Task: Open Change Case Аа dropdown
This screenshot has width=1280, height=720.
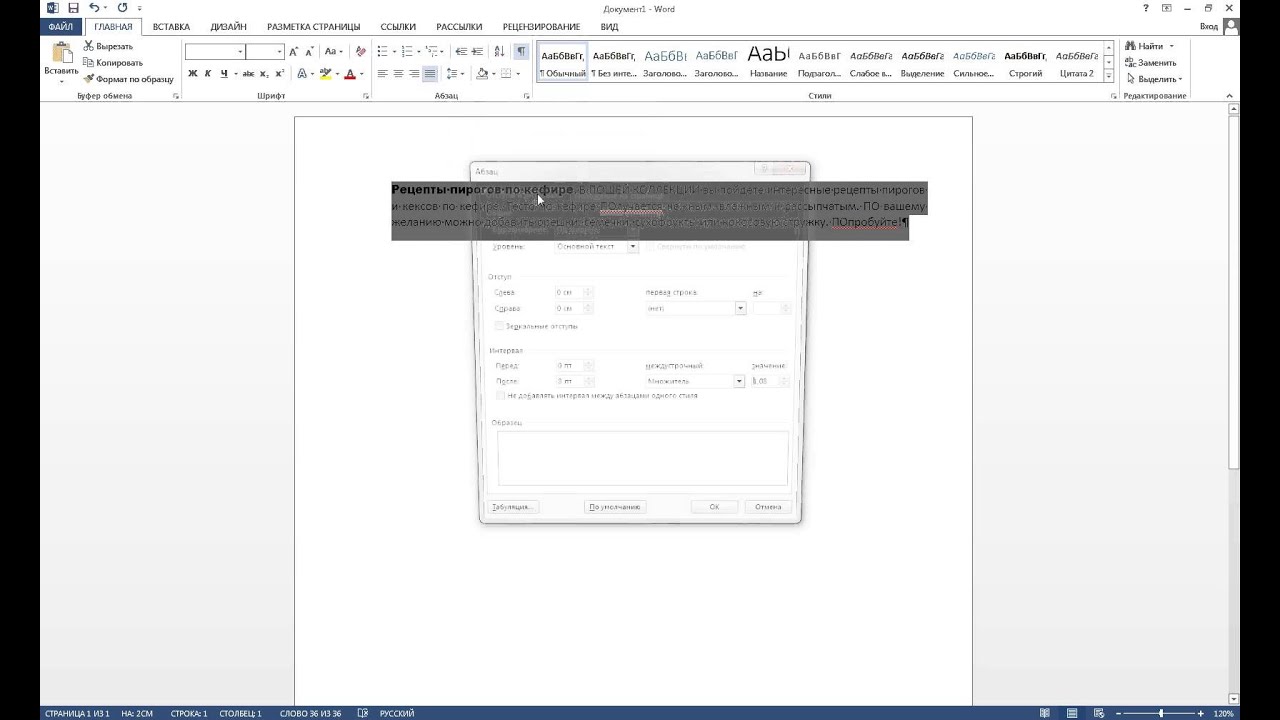Action: point(334,51)
